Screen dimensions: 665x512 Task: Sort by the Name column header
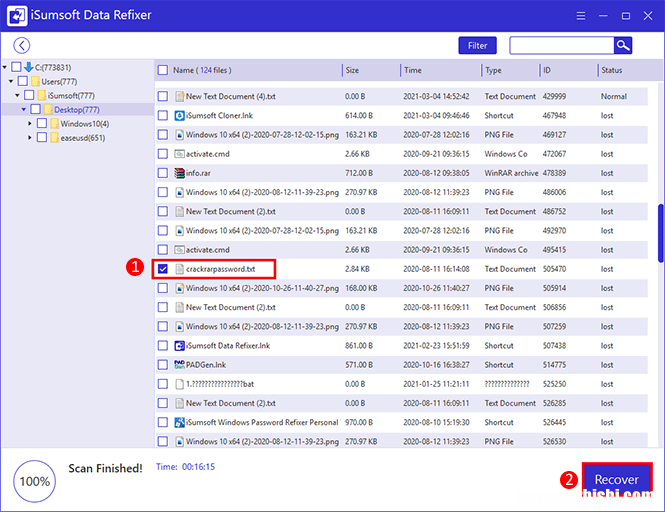click(x=202, y=70)
